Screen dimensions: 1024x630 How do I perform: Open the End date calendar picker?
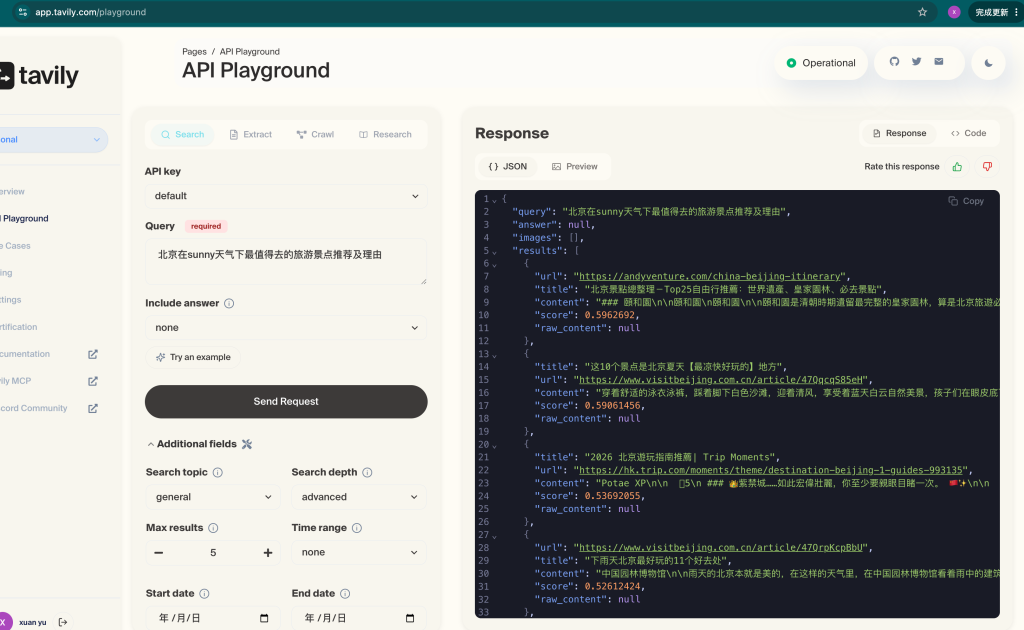pyautogui.click(x=409, y=618)
